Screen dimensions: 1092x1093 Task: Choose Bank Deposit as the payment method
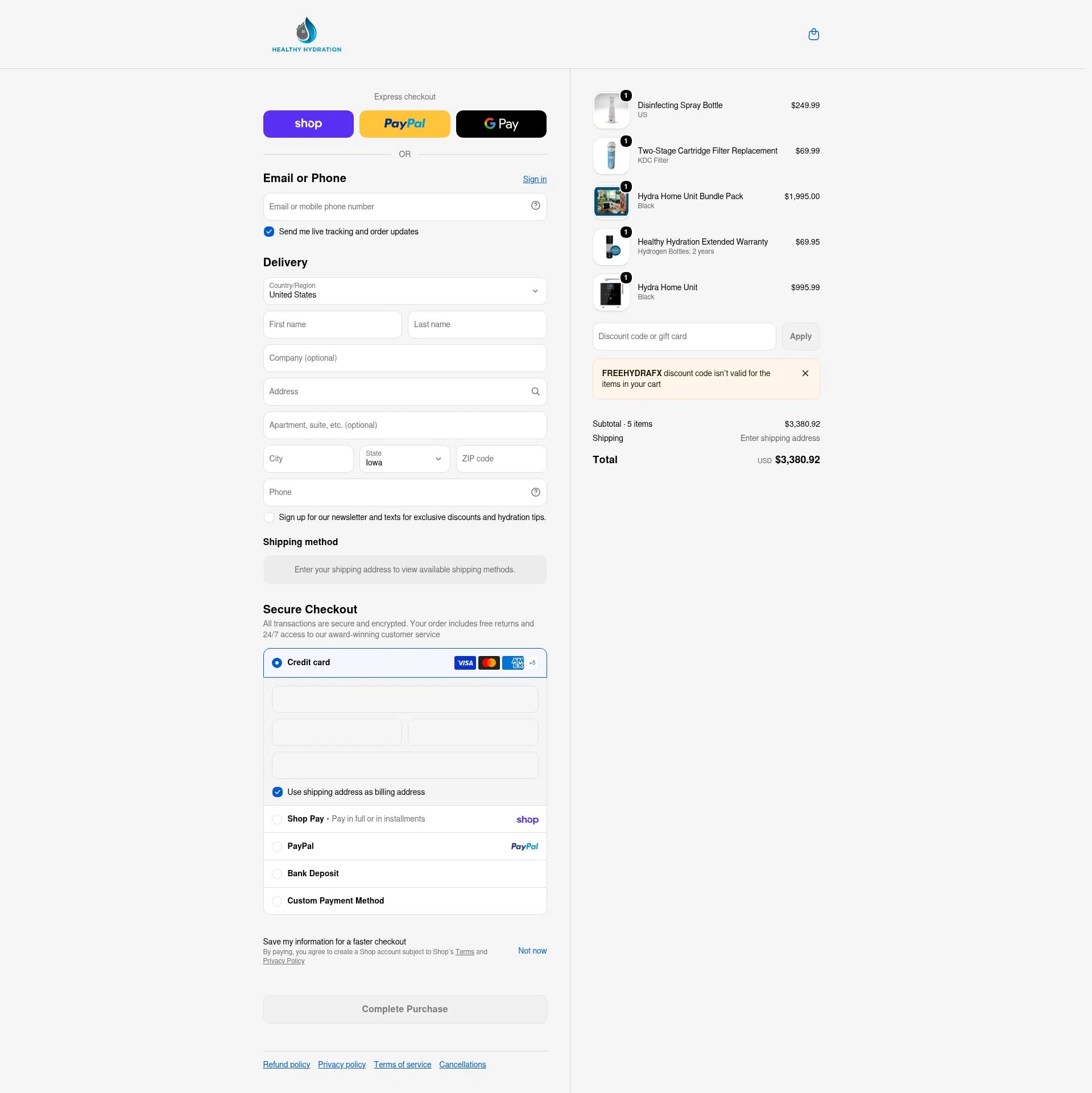[277, 874]
